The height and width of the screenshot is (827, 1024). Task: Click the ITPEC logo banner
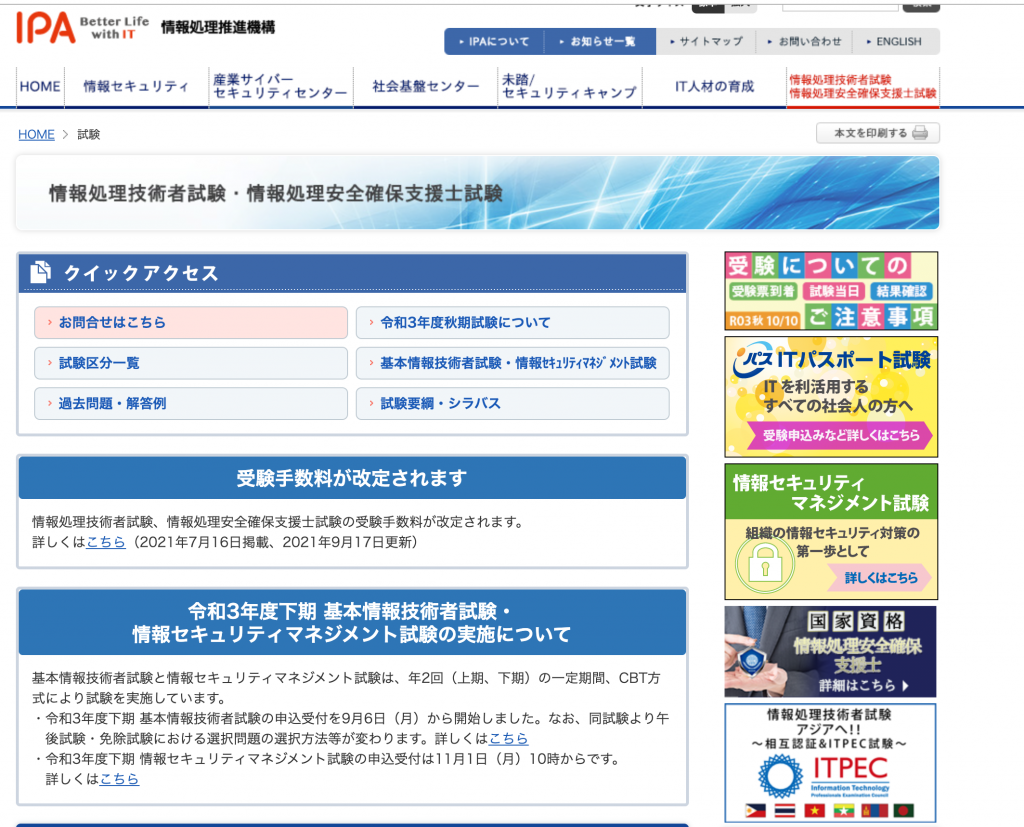tap(830, 763)
